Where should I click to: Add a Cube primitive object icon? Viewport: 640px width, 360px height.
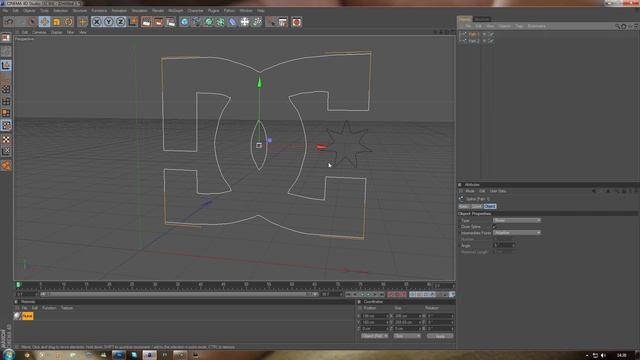click(x=184, y=22)
